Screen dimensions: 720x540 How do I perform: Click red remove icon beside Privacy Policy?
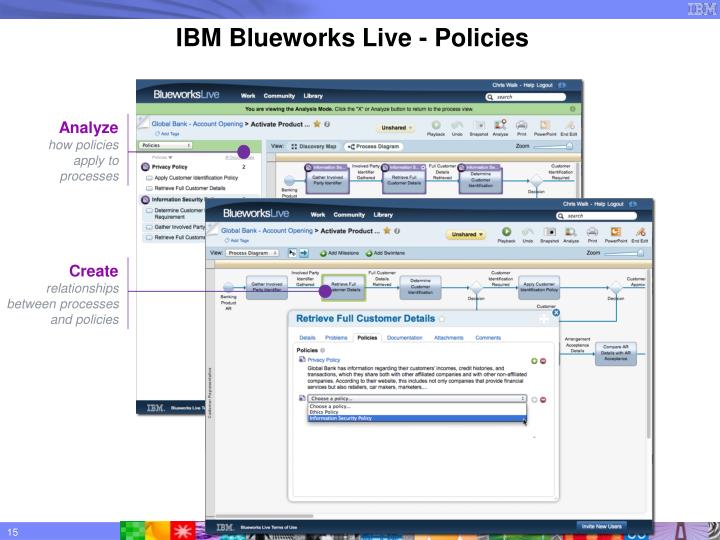coord(543,361)
